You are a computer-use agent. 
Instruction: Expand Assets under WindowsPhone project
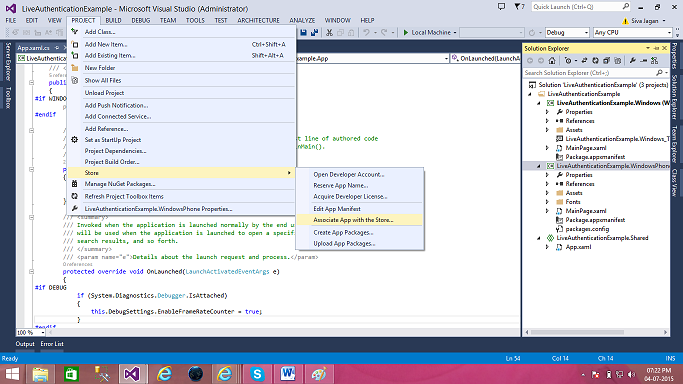pos(548,193)
